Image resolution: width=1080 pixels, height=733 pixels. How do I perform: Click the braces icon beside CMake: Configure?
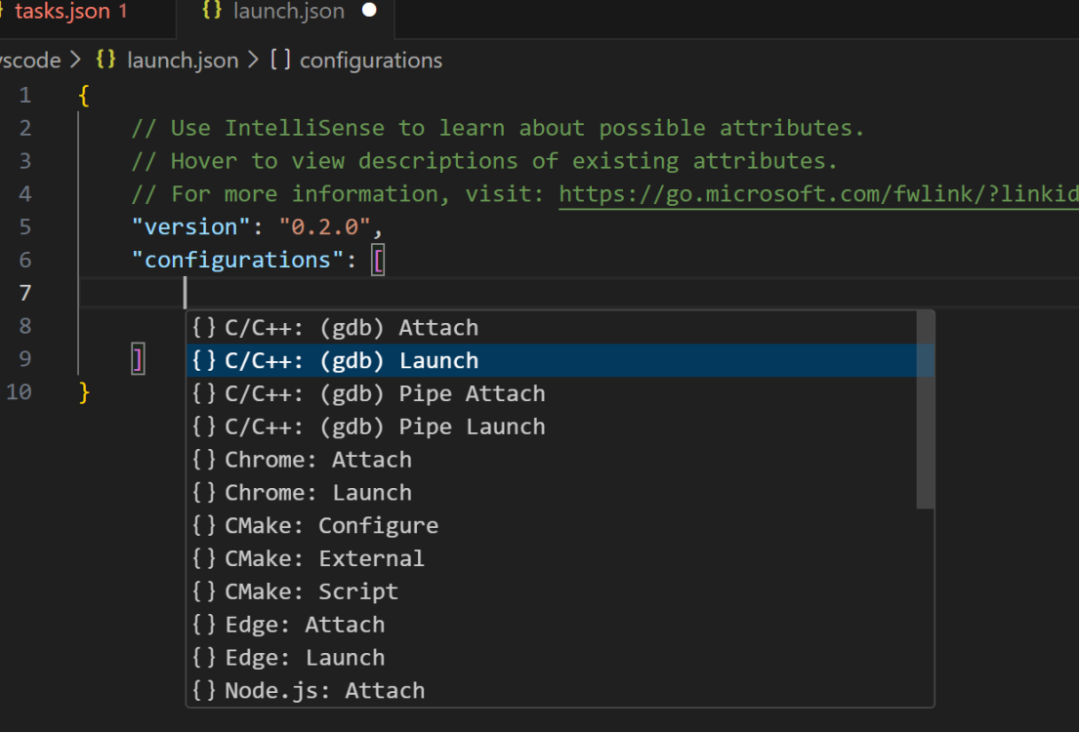204,525
